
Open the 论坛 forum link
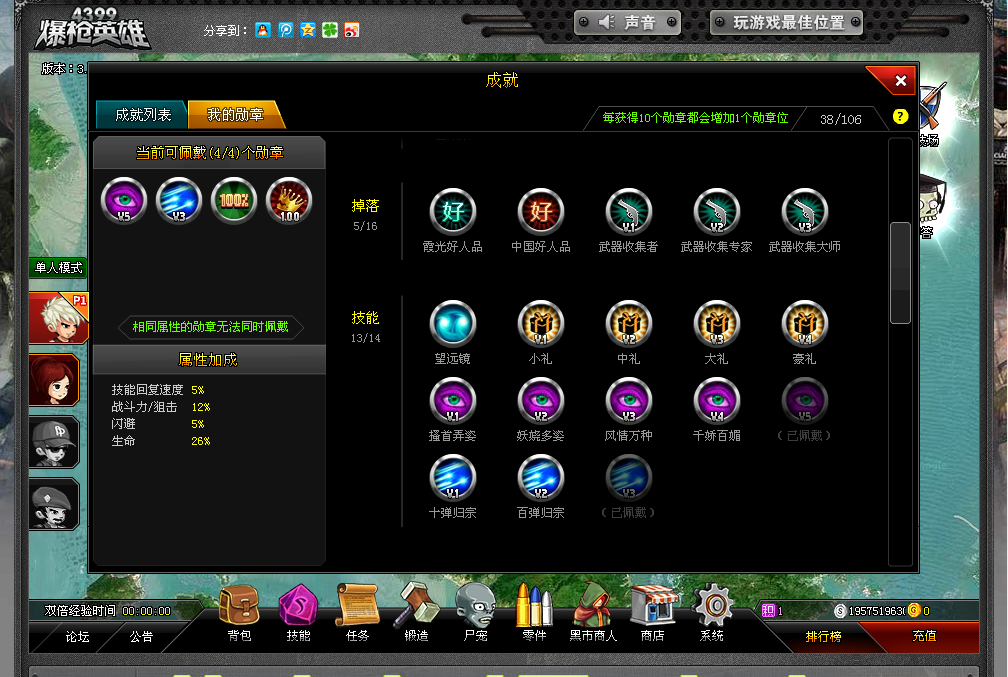77,636
